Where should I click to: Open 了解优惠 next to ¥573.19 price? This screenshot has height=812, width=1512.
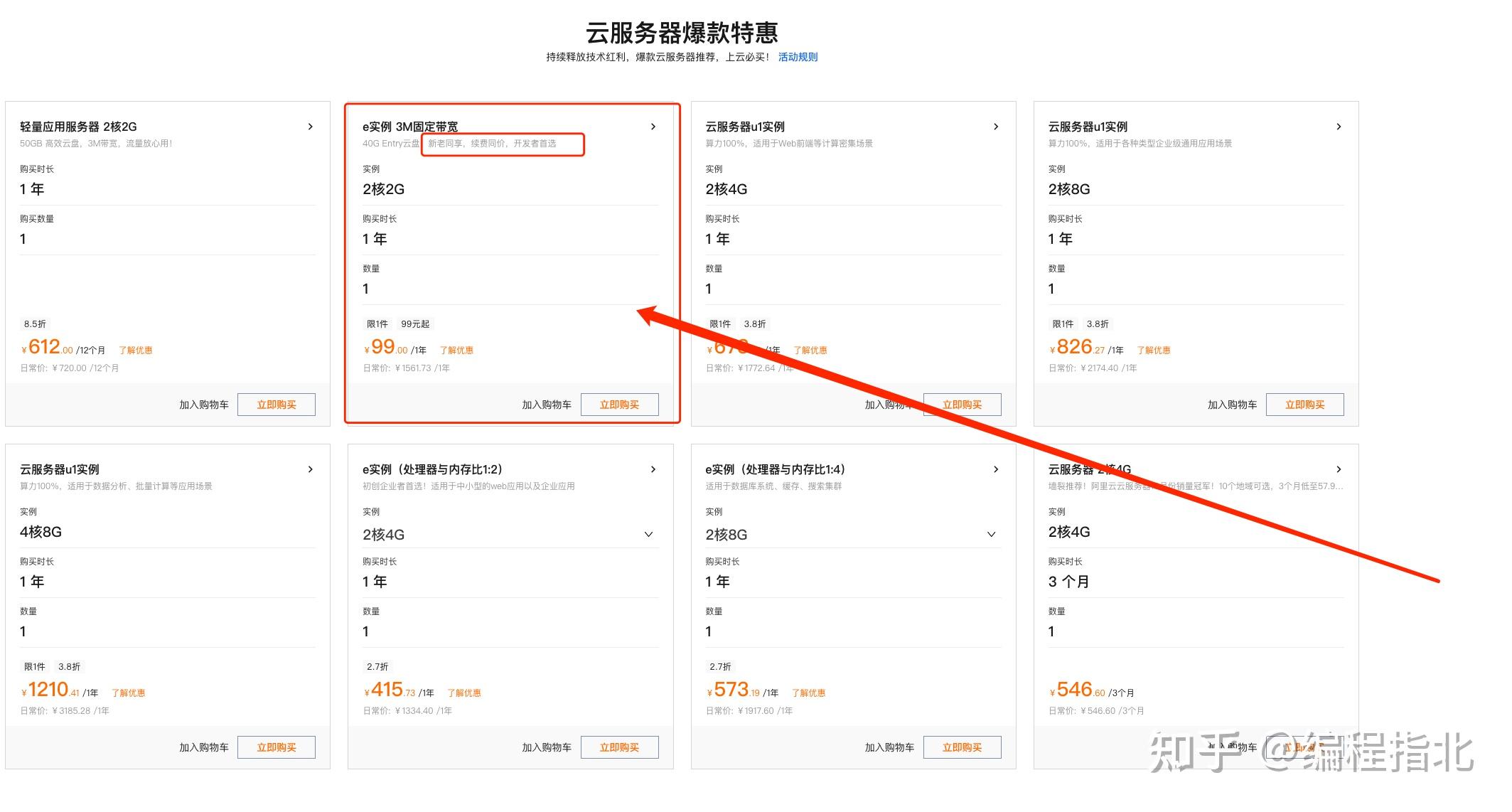[x=808, y=693]
